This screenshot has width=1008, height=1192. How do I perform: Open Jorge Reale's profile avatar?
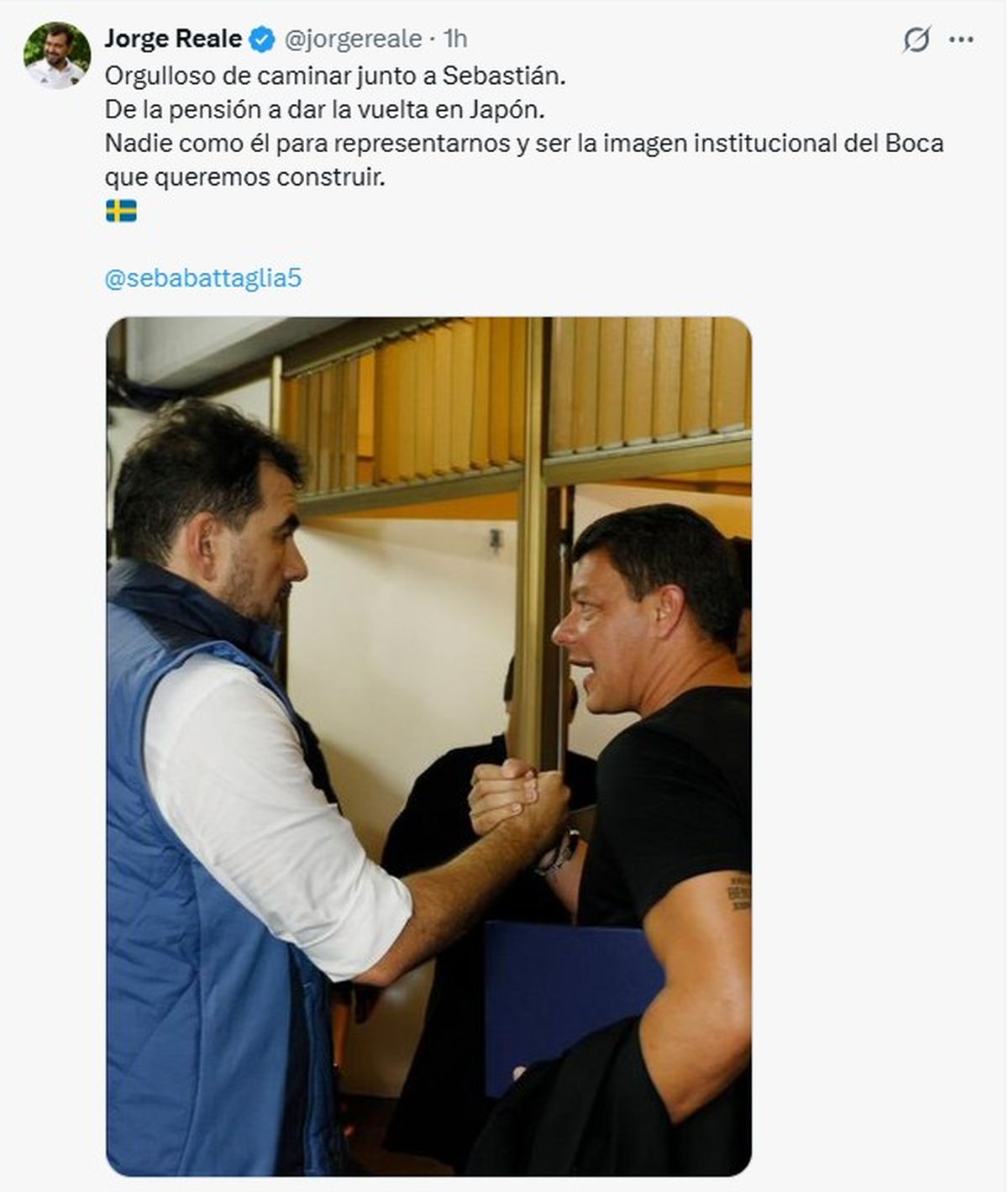click(x=56, y=55)
